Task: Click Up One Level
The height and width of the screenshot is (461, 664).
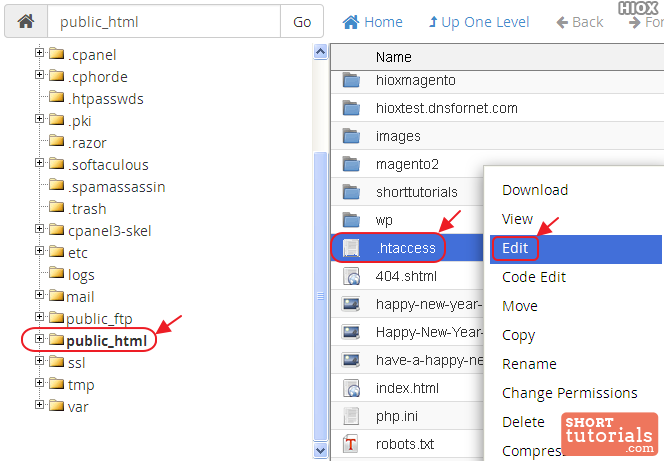Action: click(479, 22)
